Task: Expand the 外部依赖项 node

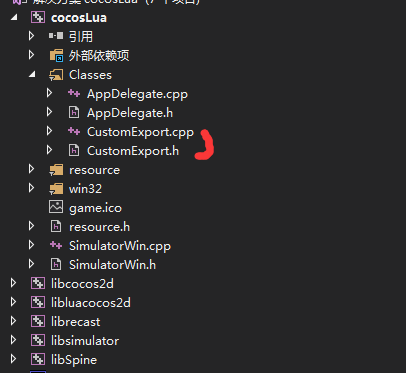Action: (x=31, y=55)
